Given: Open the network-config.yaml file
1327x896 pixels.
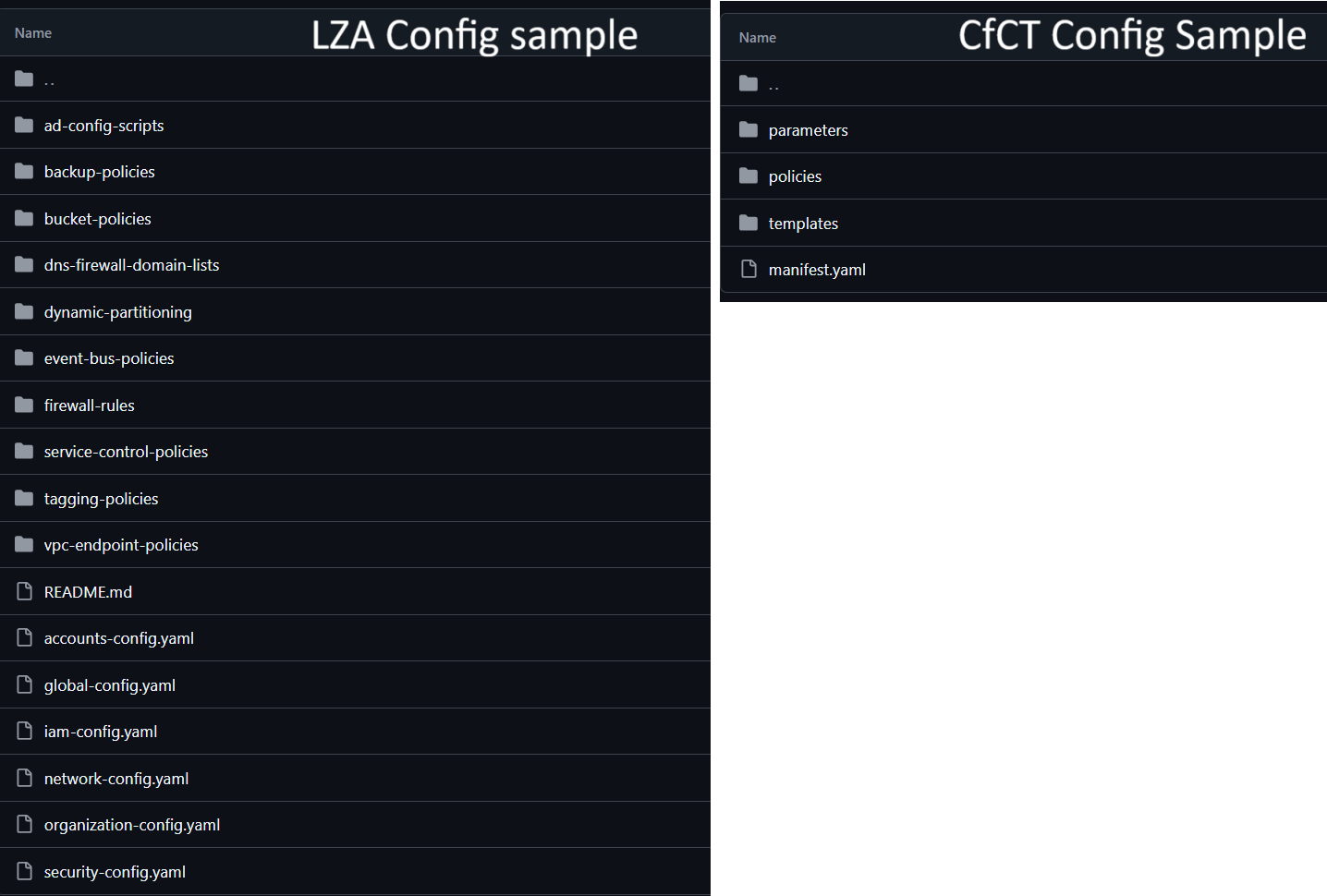Looking at the screenshot, I should [116, 779].
